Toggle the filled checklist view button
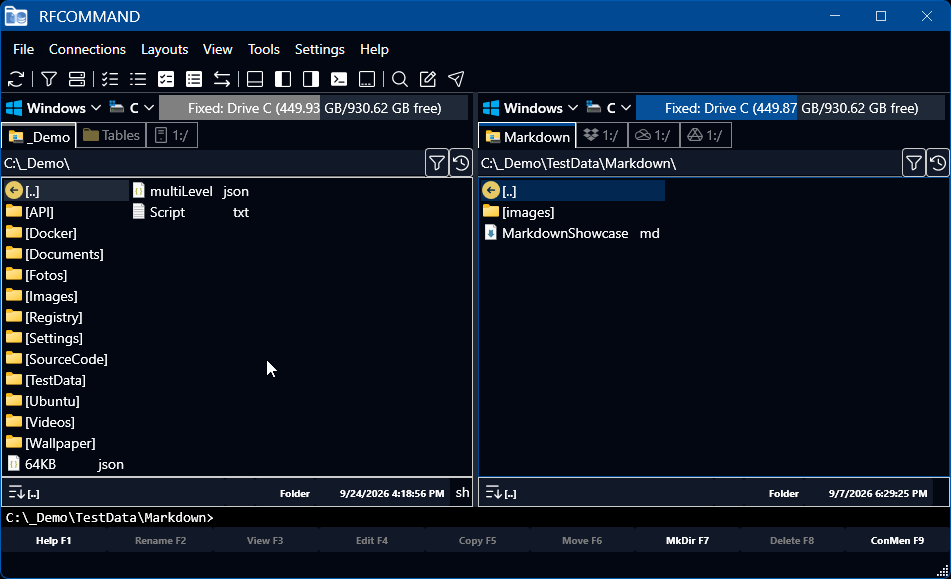This screenshot has width=951, height=579. 166,79
